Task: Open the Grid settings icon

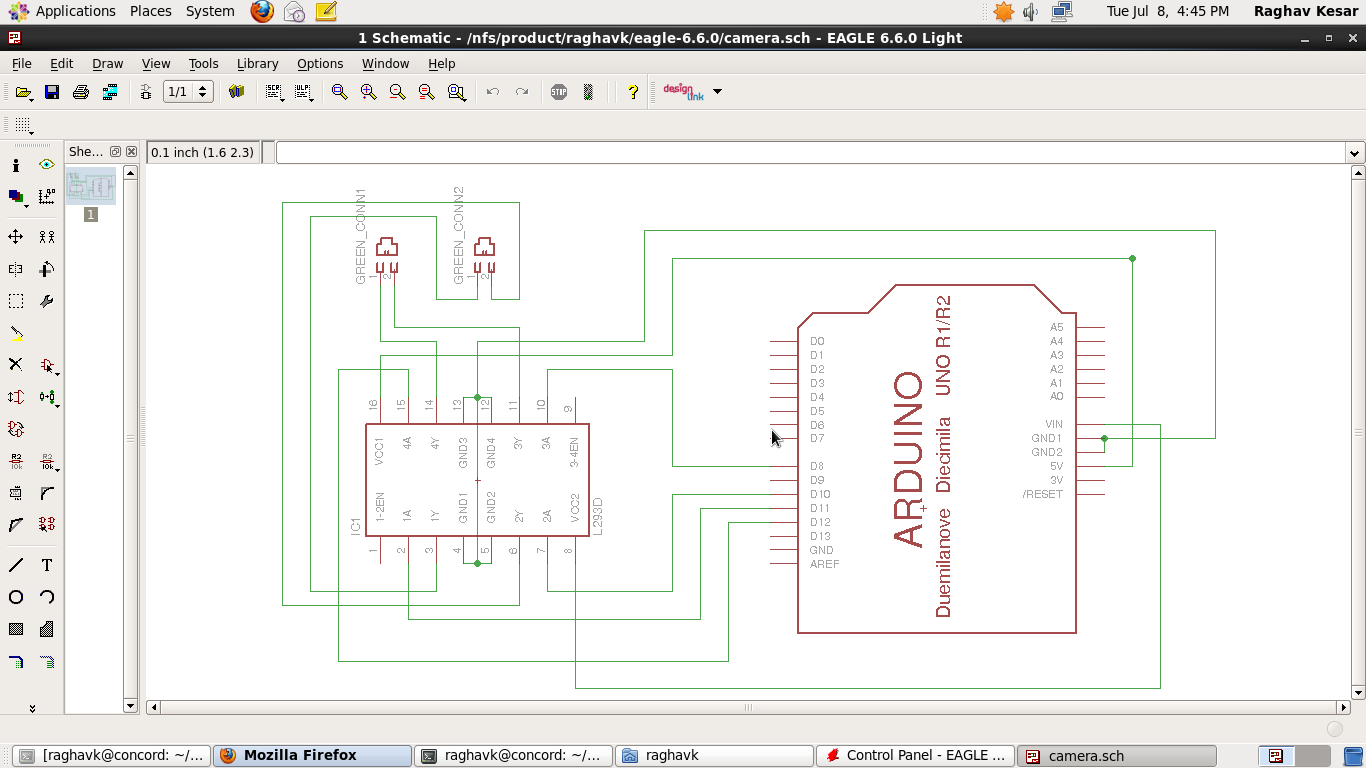Action: click(23, 125)
